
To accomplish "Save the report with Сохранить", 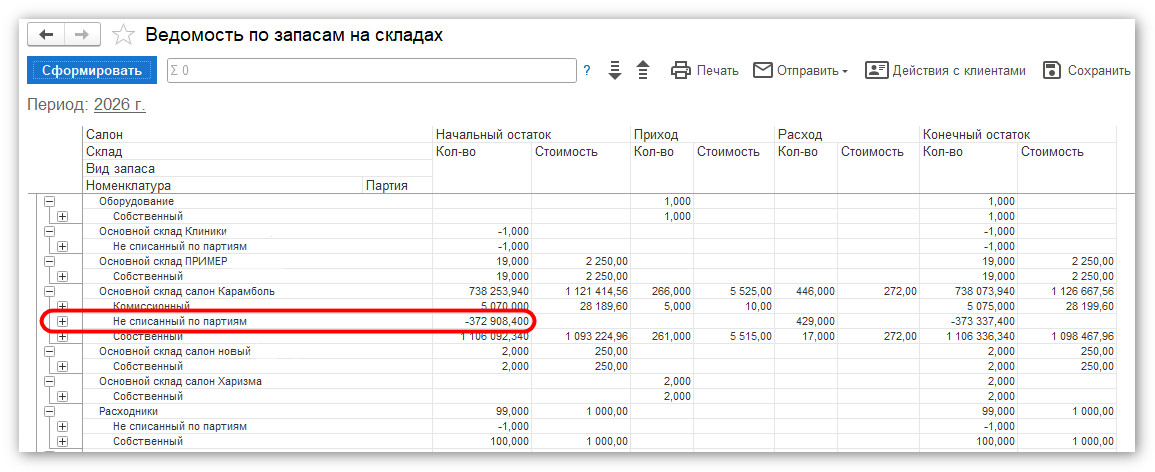I will tap(1086, 71).
